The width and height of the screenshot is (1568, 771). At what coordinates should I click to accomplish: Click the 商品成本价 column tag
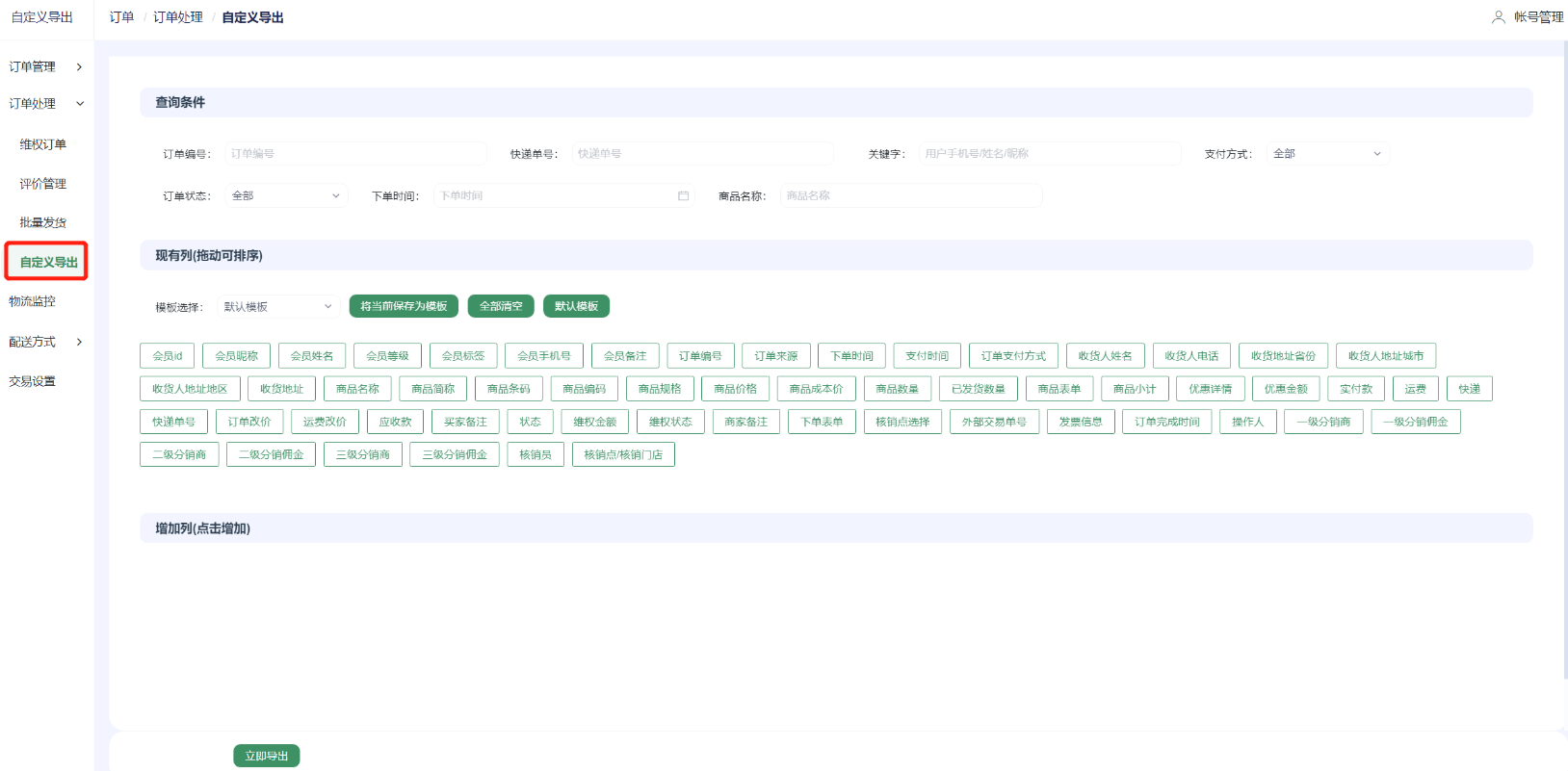(817, 389)
